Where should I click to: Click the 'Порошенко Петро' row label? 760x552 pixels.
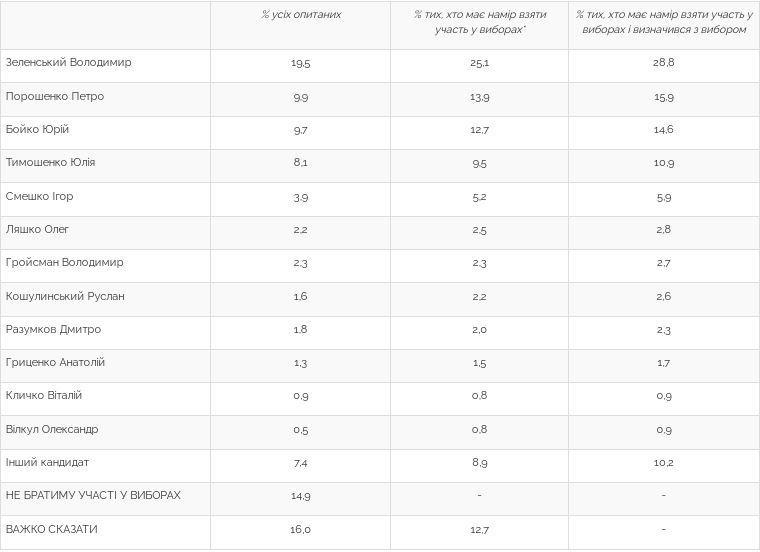click(x=55, y=97)
